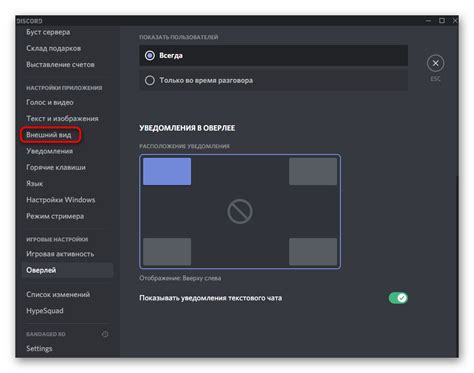The width and height of the screenshot is (474, 373).
Task: Open 'Язык' settings section
Action: [35, 184]
